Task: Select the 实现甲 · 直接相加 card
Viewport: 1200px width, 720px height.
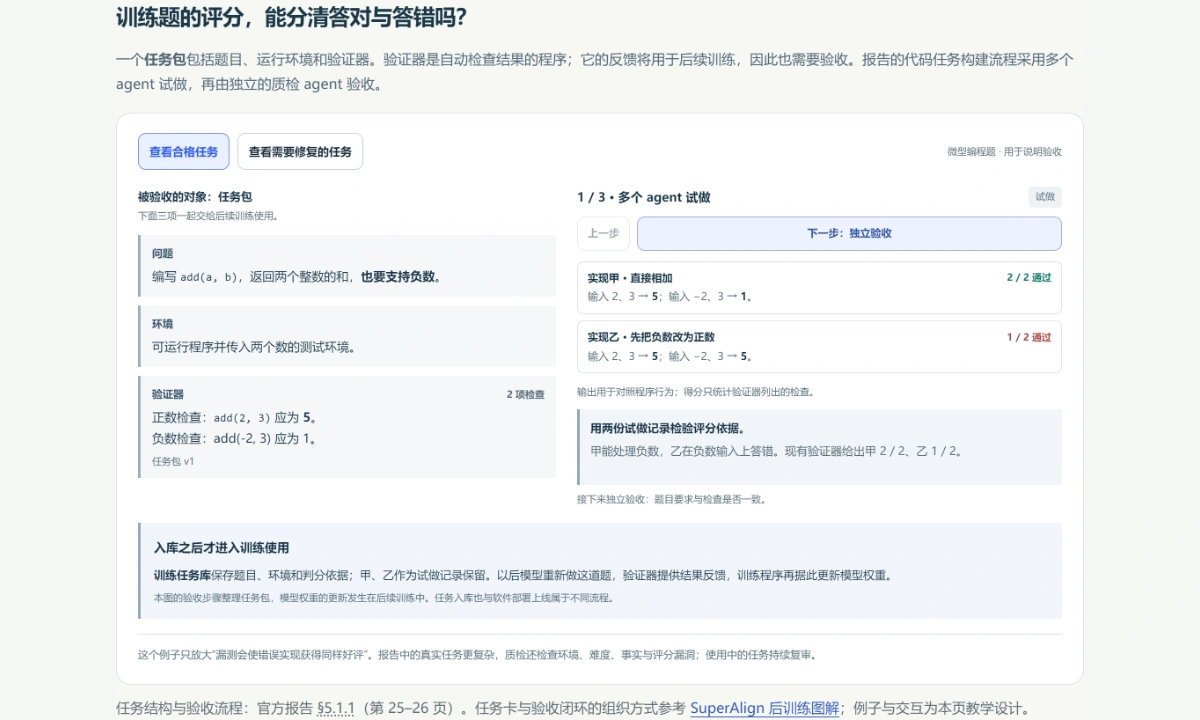Action: (x=819, y=287)
